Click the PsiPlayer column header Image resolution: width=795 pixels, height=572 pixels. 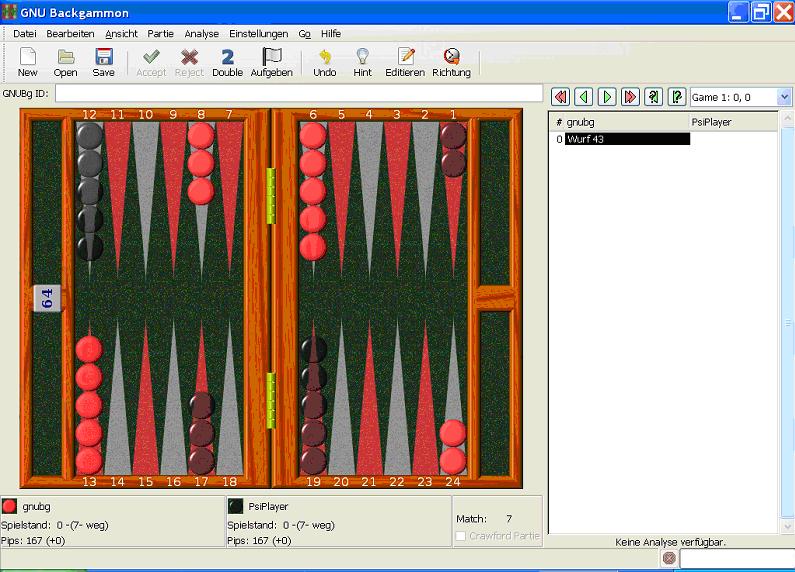pyautogui.click(x=733, y=122)
